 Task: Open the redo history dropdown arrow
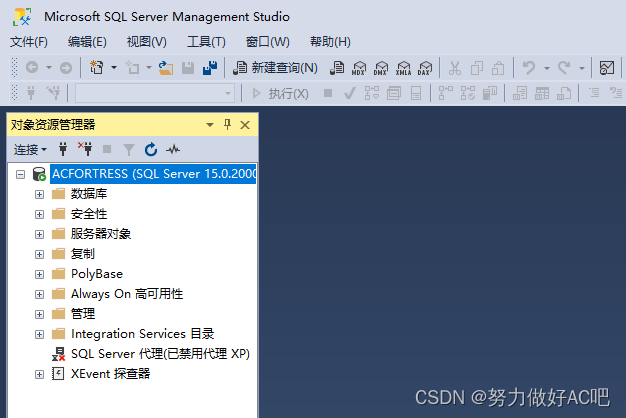point(582,68)
